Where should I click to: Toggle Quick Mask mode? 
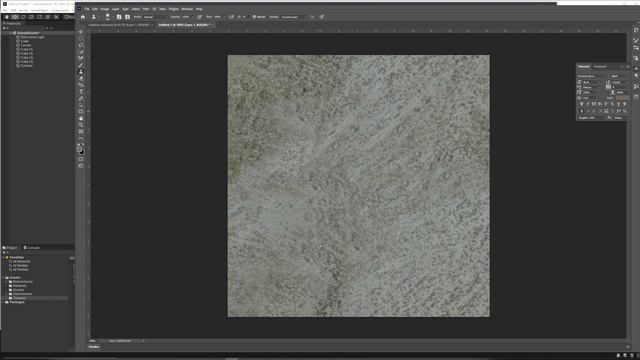[x=81, y=159]
